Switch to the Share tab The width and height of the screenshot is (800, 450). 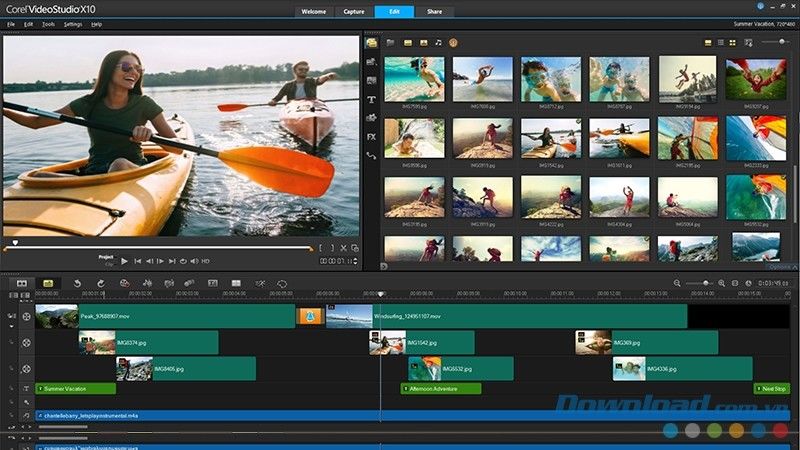(434, 11)
